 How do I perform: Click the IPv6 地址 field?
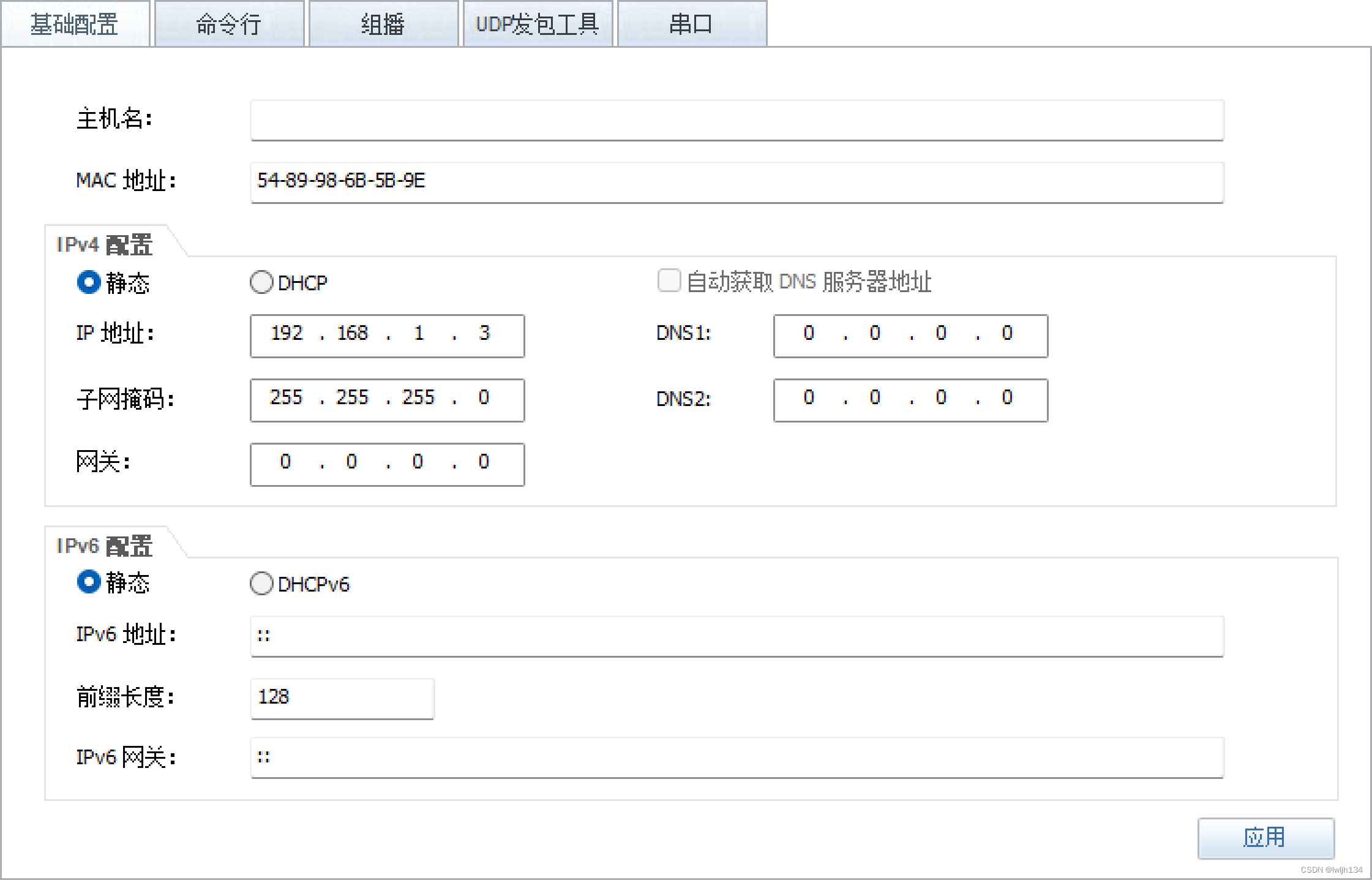click(x=735, y=636)
